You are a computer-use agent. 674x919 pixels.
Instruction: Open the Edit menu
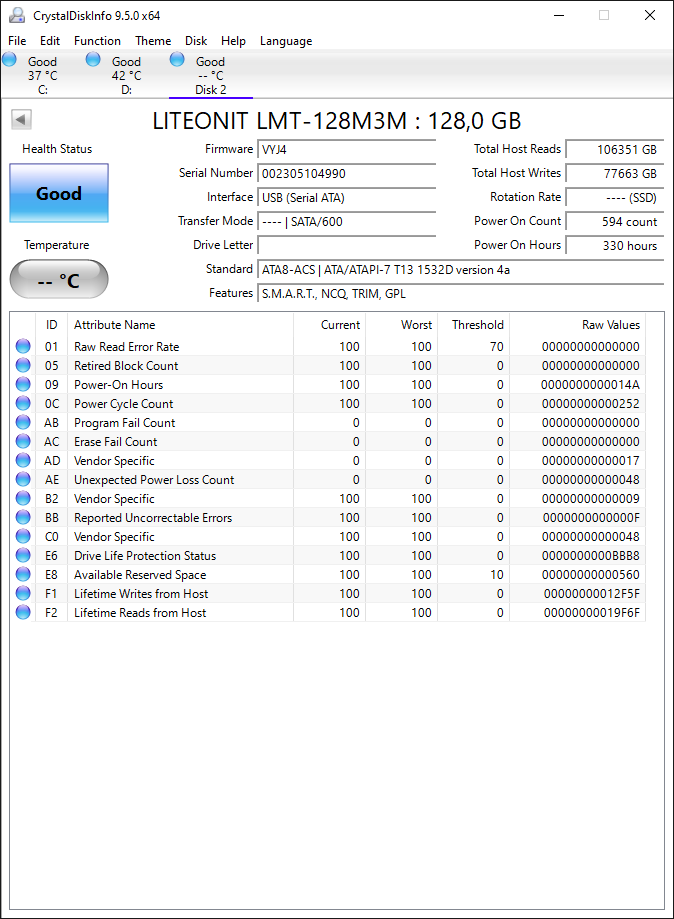pyautogui.click(x=50, y=40)
